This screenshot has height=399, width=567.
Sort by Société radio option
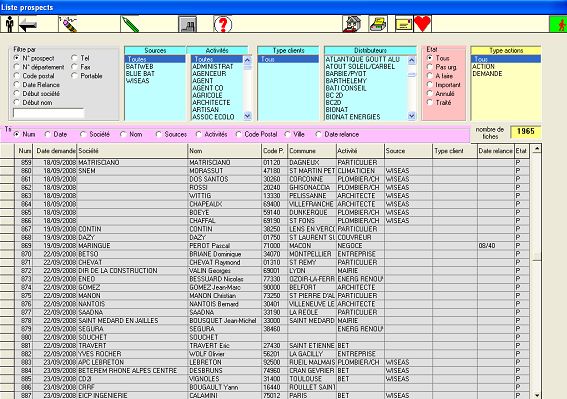(x=83, y=134)
